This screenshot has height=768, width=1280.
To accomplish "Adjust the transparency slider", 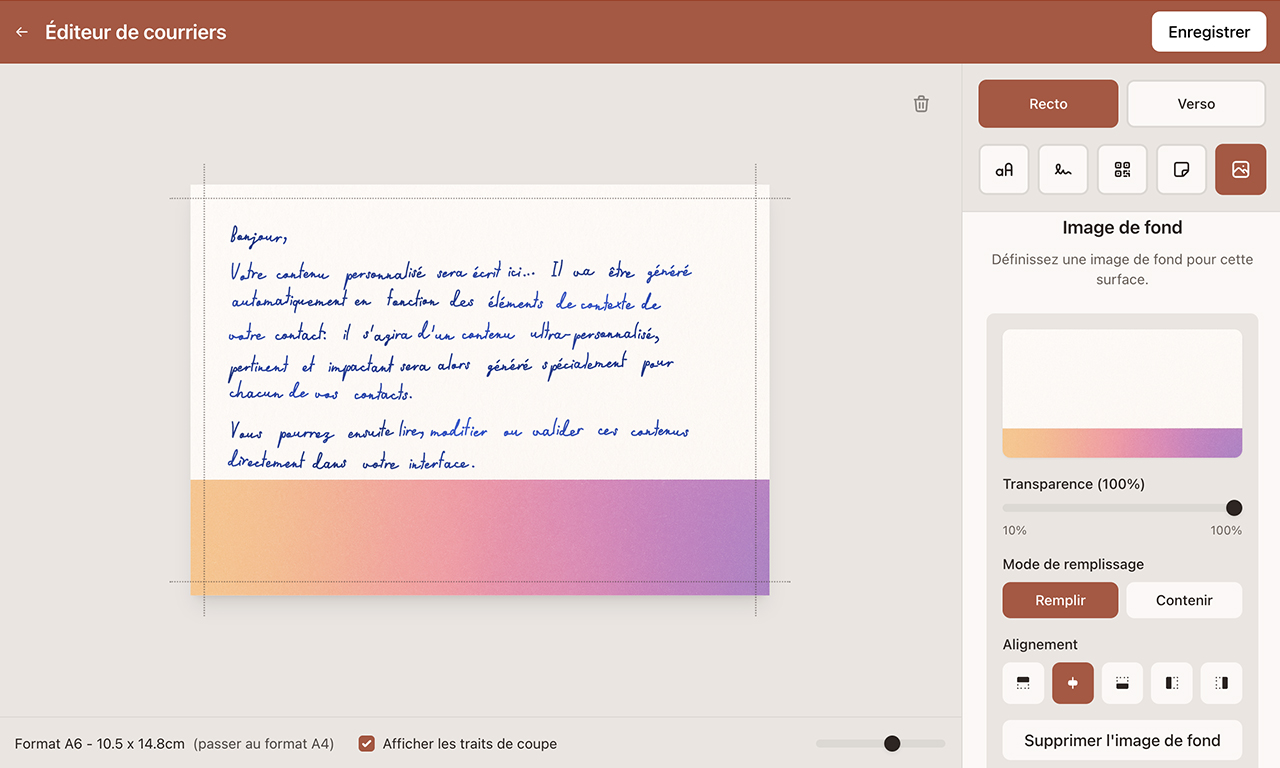I will tap(1233, 507).
